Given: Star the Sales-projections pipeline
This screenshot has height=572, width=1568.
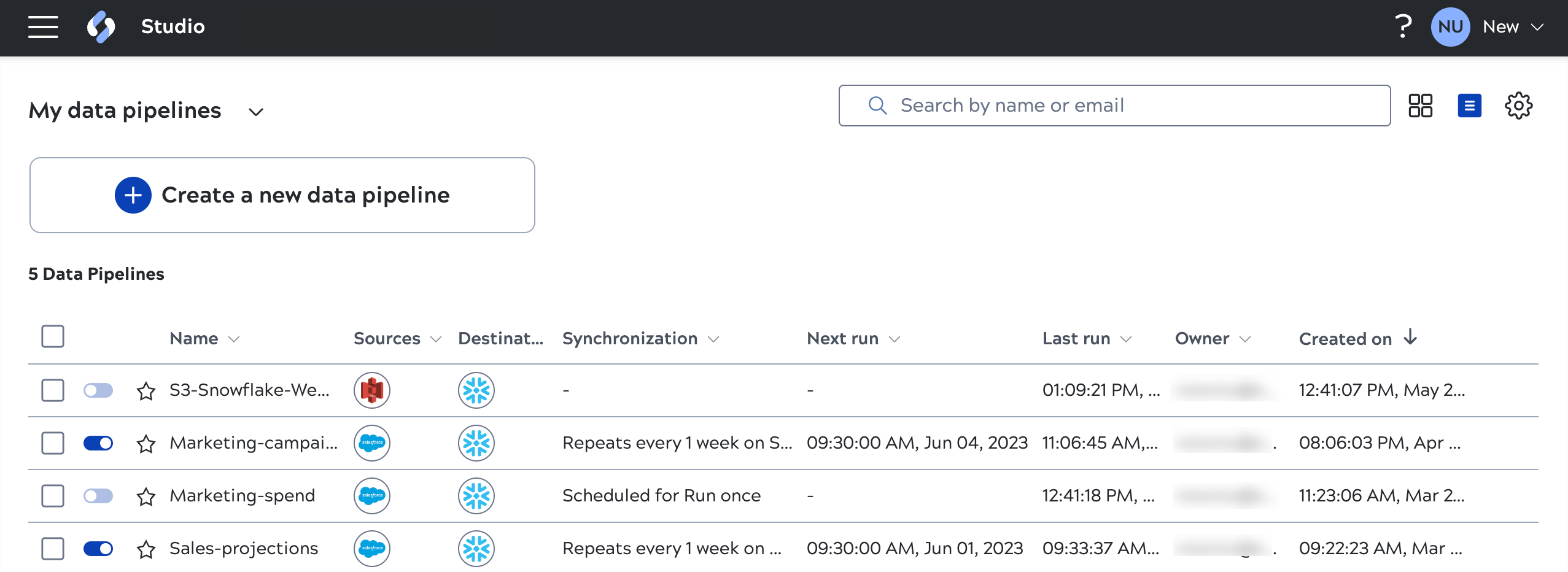Looking at the screenshot, I should (146, 548).
